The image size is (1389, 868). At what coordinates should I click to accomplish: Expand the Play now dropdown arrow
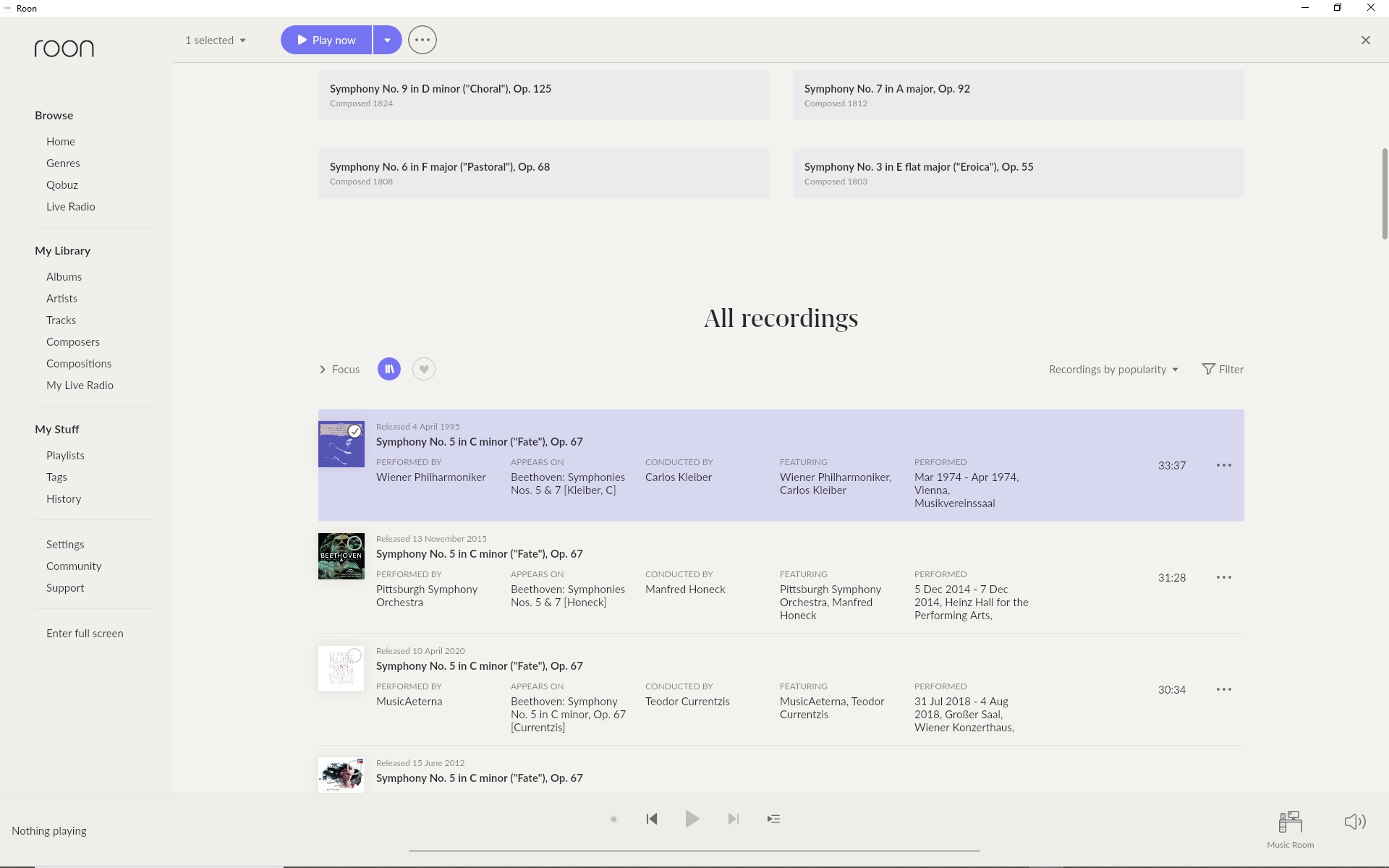tap(388, 40)
